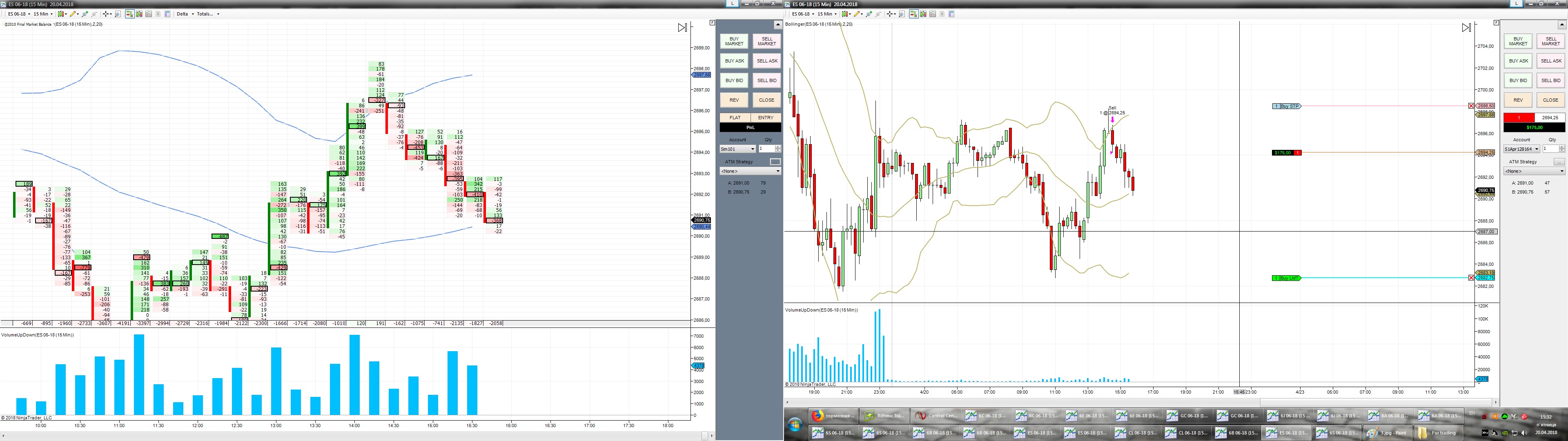Open the Sim101 account selector
Screen dimensions: 1568x441
click(x=737, y=149)
